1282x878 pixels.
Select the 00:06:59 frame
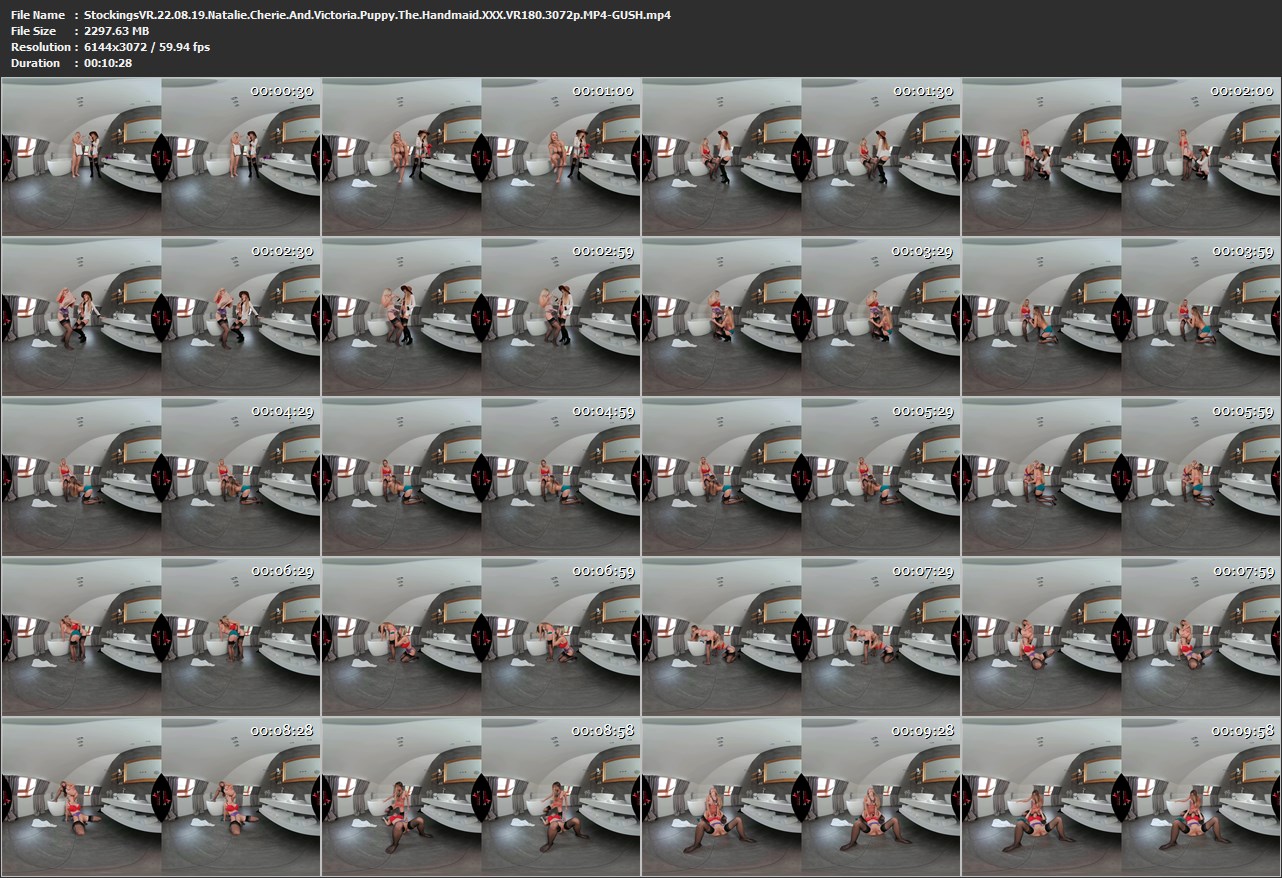click(x=481, y=637)
